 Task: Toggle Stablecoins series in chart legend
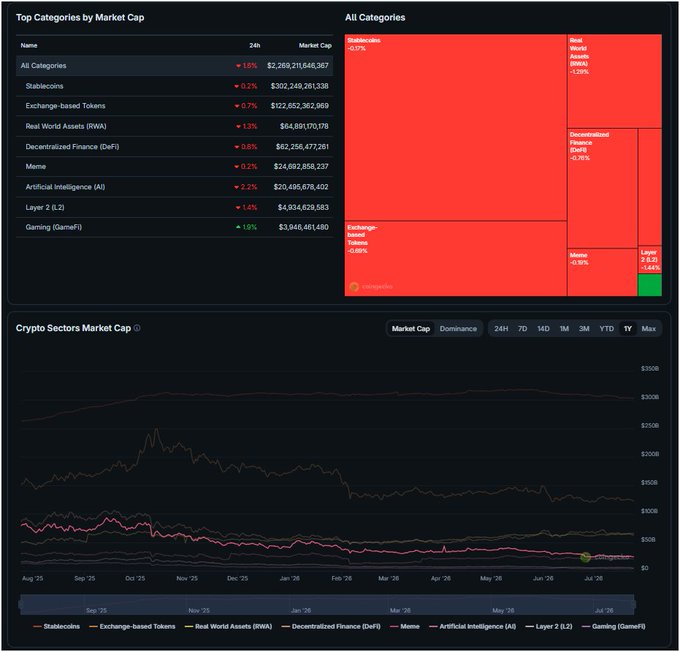56,626
